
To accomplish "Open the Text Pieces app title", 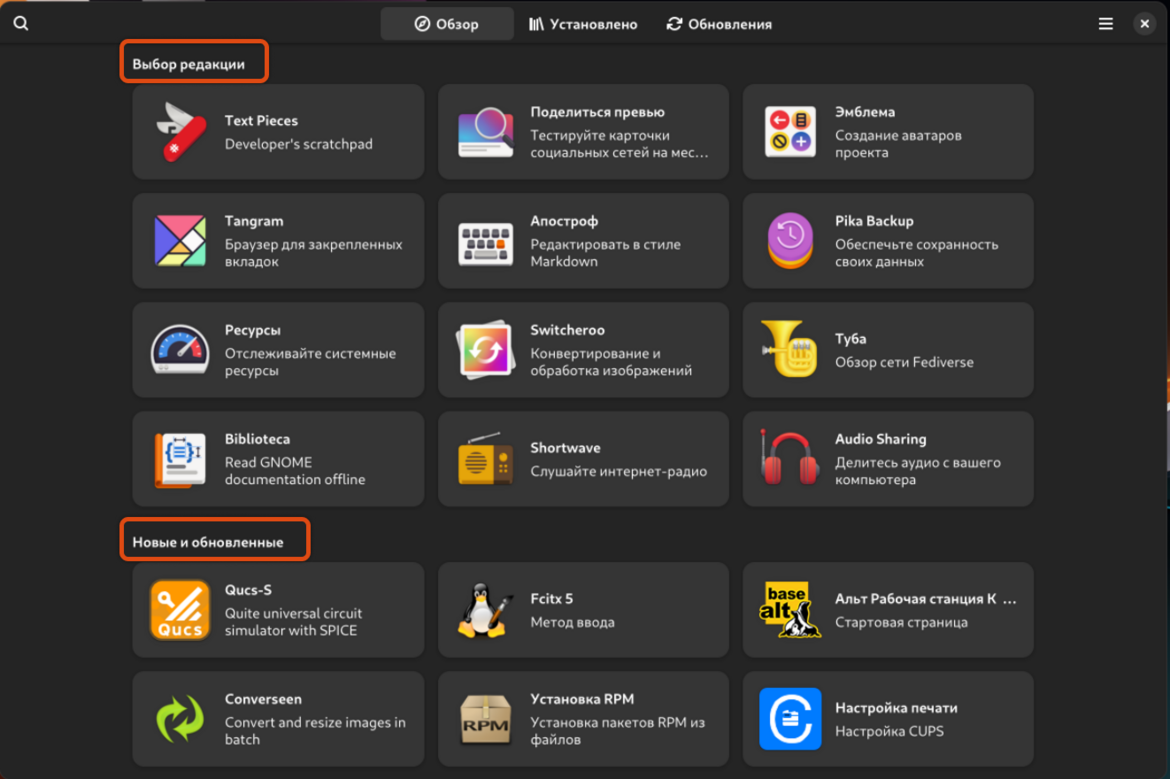I will click(261, 121).
